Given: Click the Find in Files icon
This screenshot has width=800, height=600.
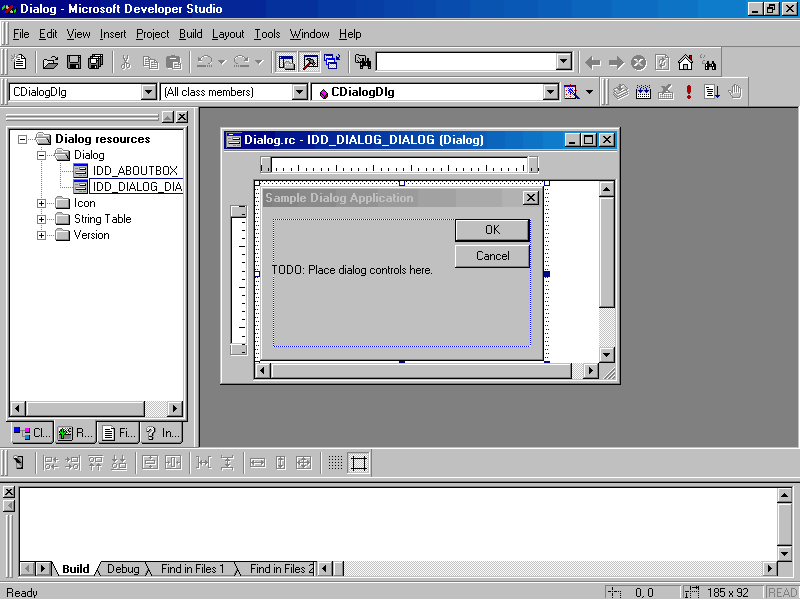Looking at the screenshot, I should pos(363,62).
